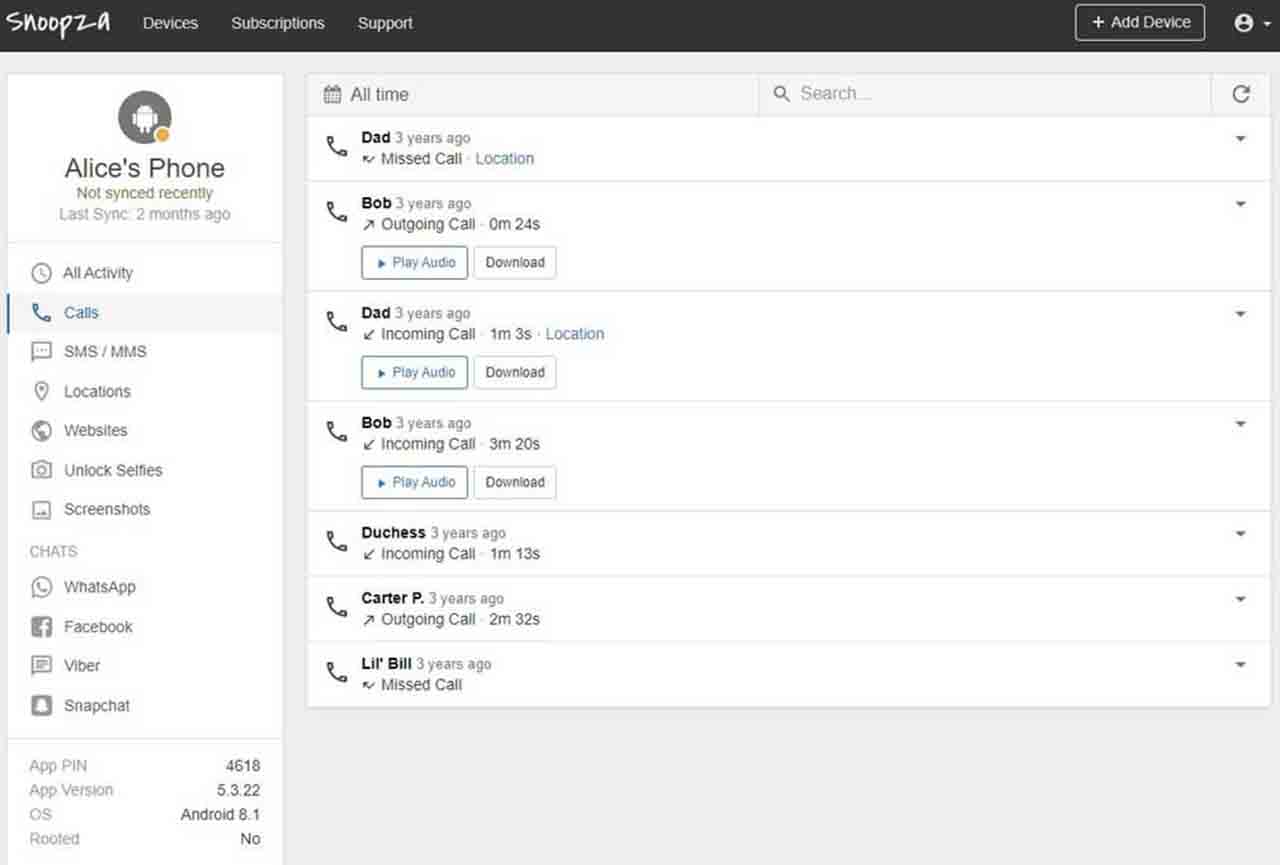
Task: Expand the Dad missed call entry
Action: (x=1240, y=139)
